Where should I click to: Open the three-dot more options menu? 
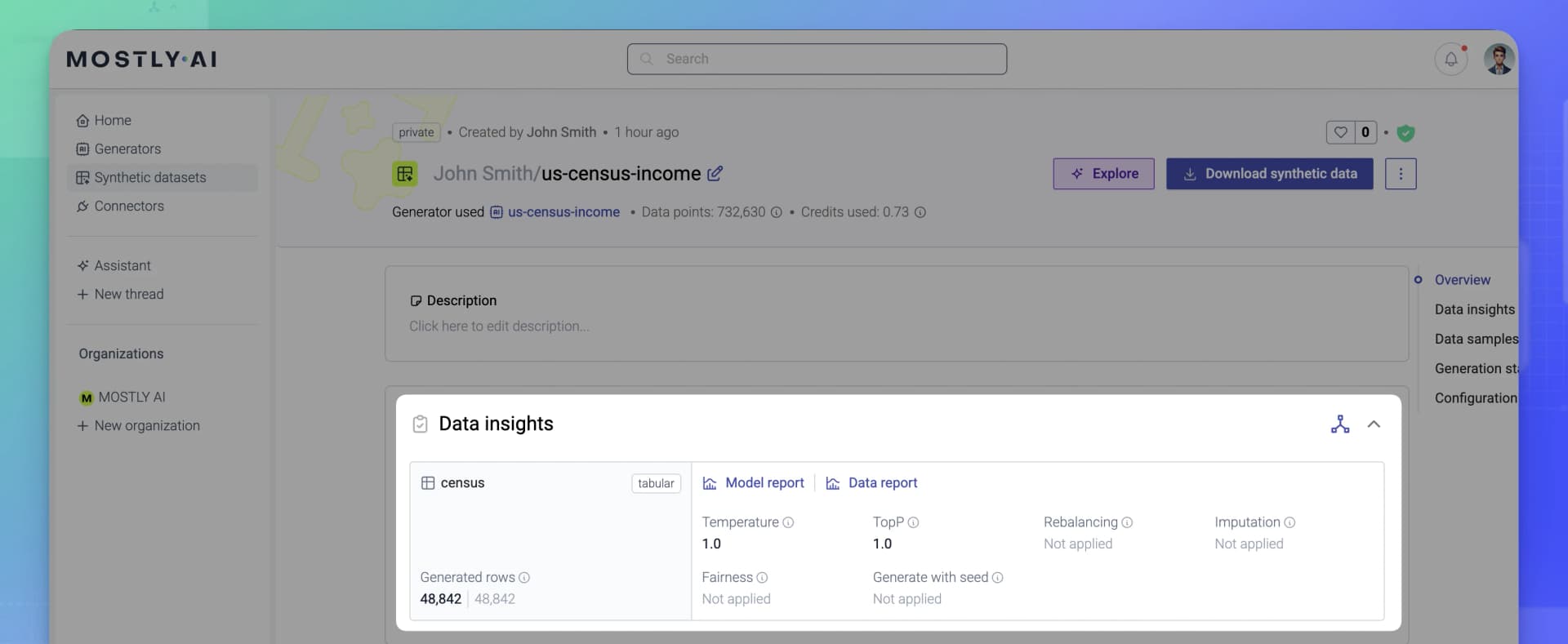[1401, 174]
